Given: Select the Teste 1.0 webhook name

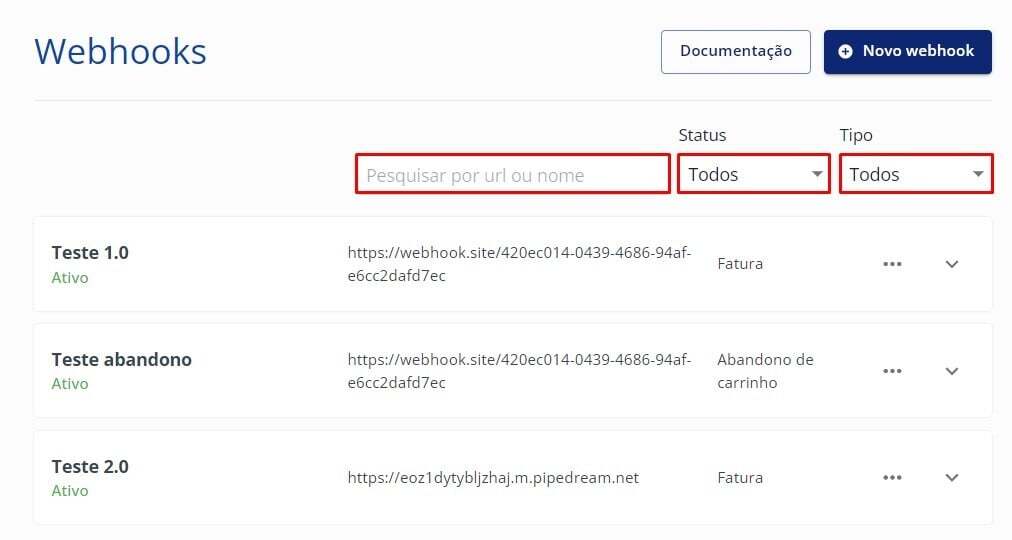Looking at the screenshot, I should [x=90, y=253].
